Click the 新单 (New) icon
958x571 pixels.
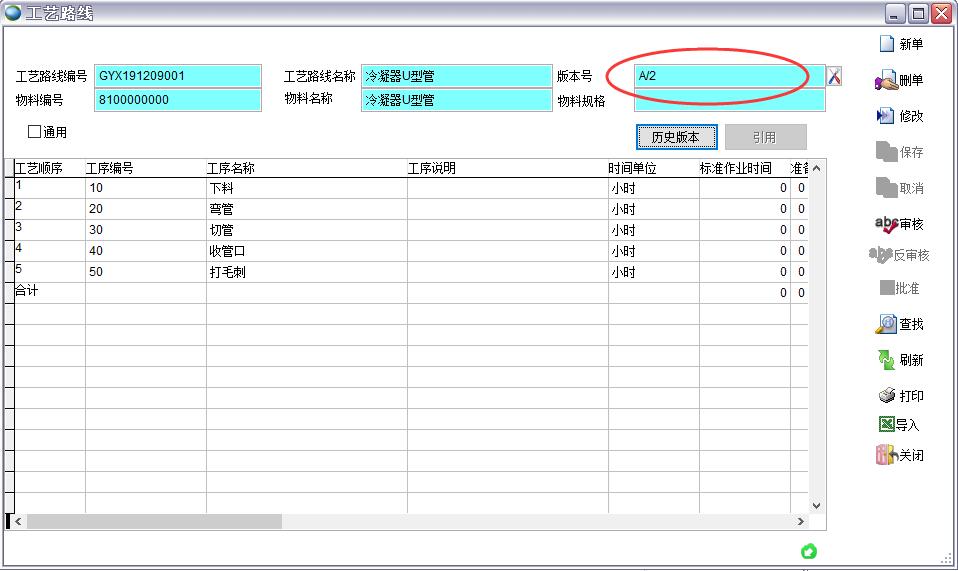pos(885,44)
